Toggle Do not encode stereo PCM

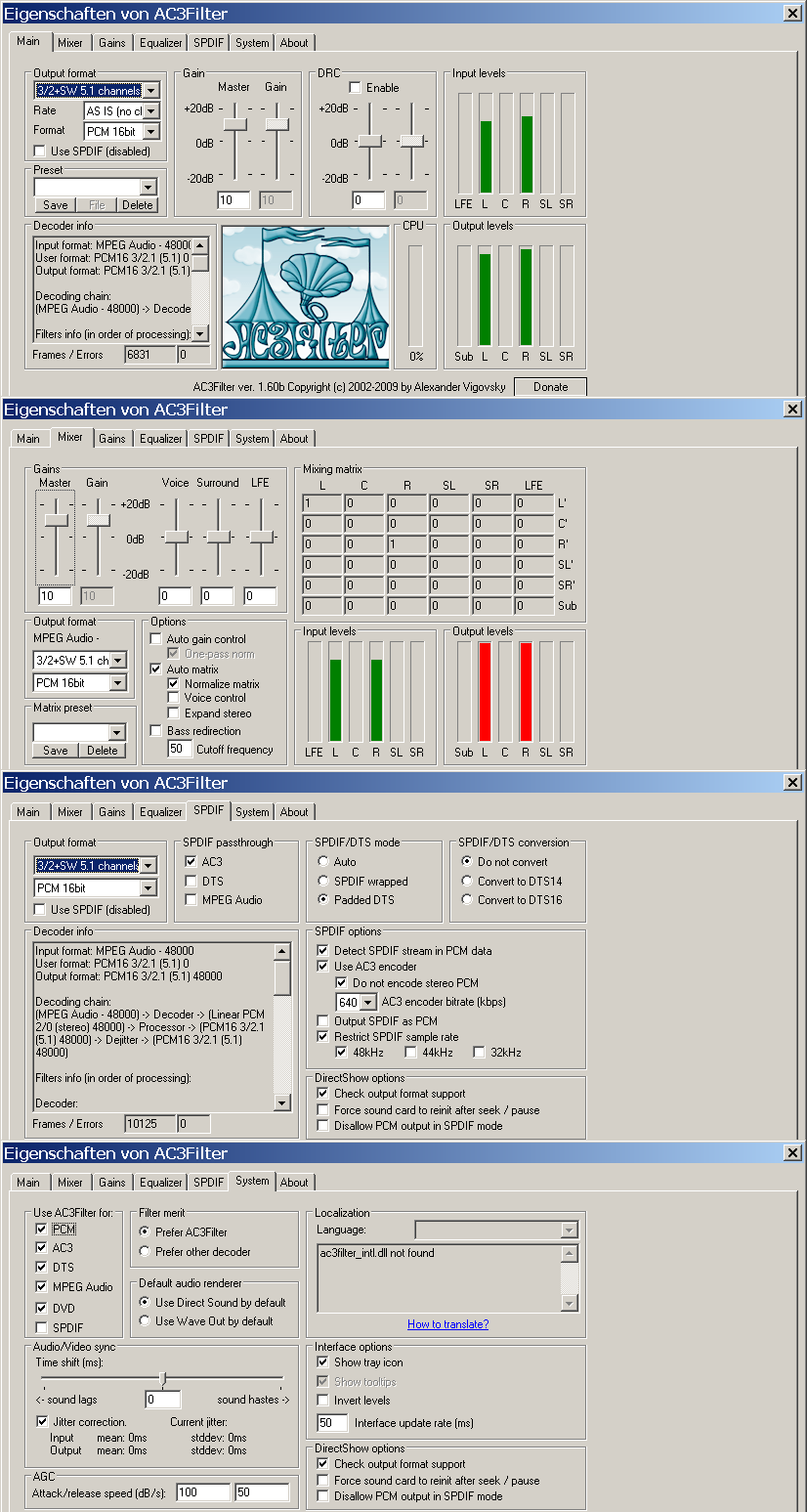(342, 983)
